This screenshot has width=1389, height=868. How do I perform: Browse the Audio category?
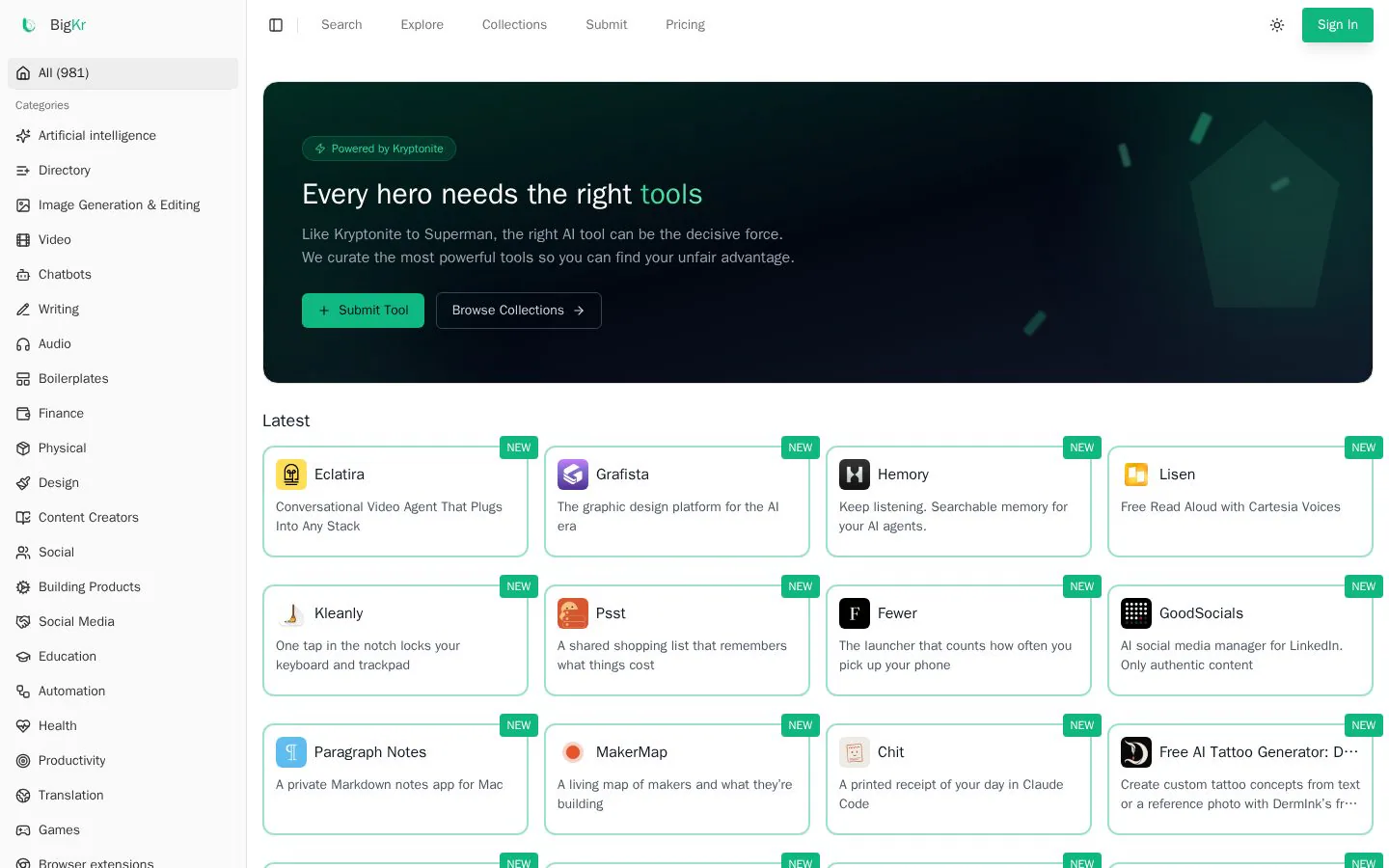pyautogui.click(x=123, y=344)
